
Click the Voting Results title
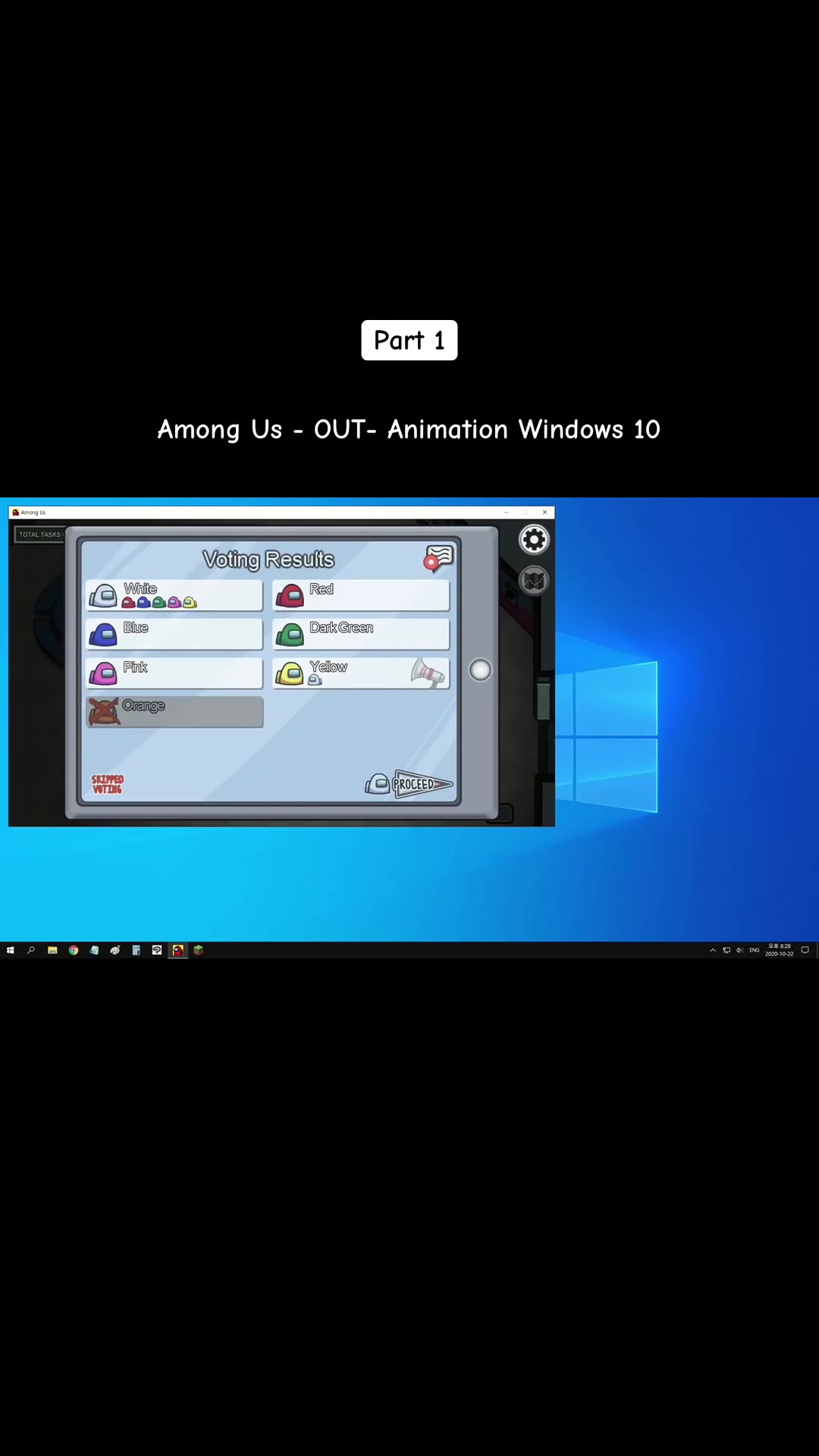pyautogui.click(x=268, y=560)
